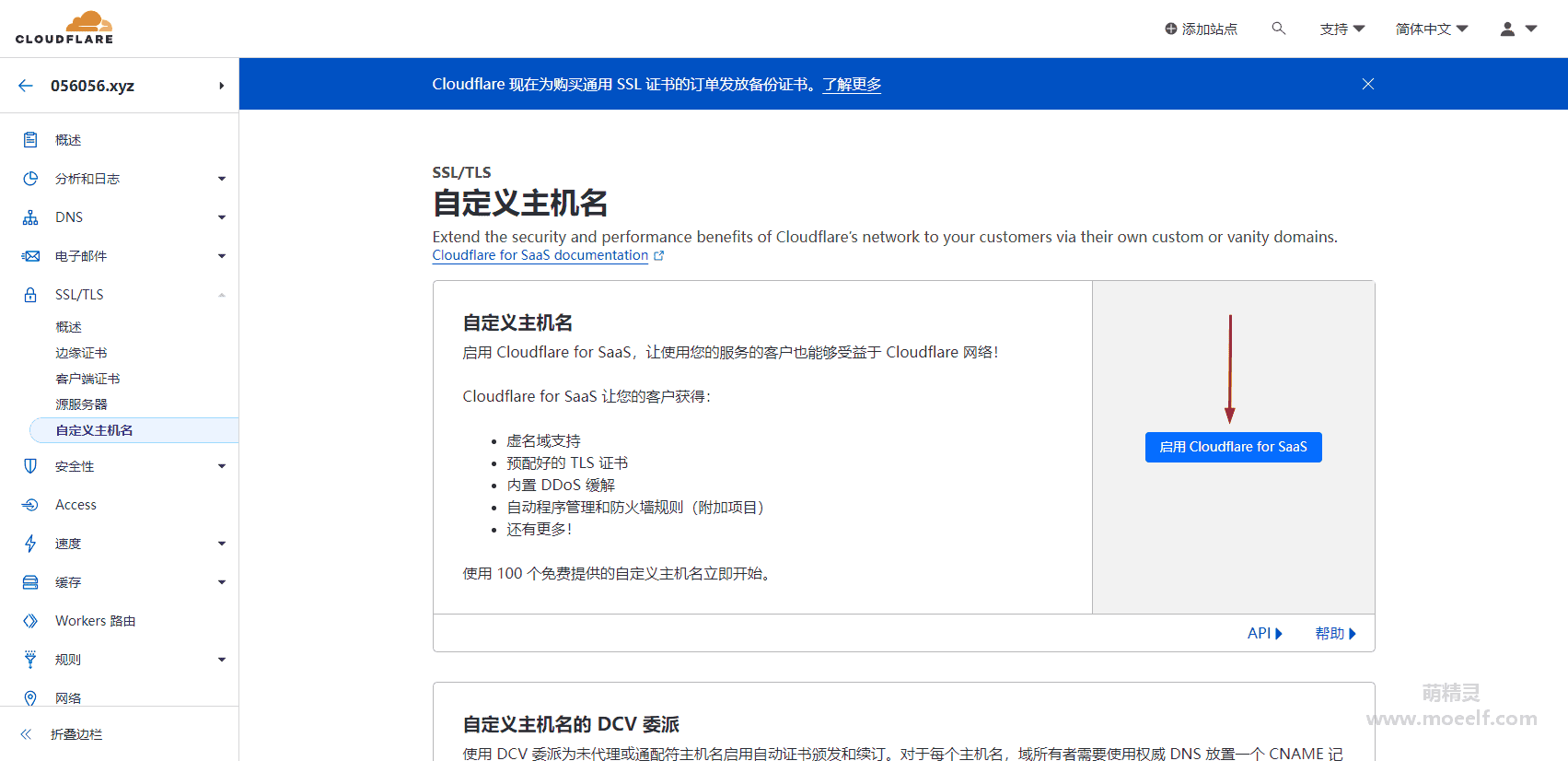Expand the 安全性 sidebar section

click(222, 466)
